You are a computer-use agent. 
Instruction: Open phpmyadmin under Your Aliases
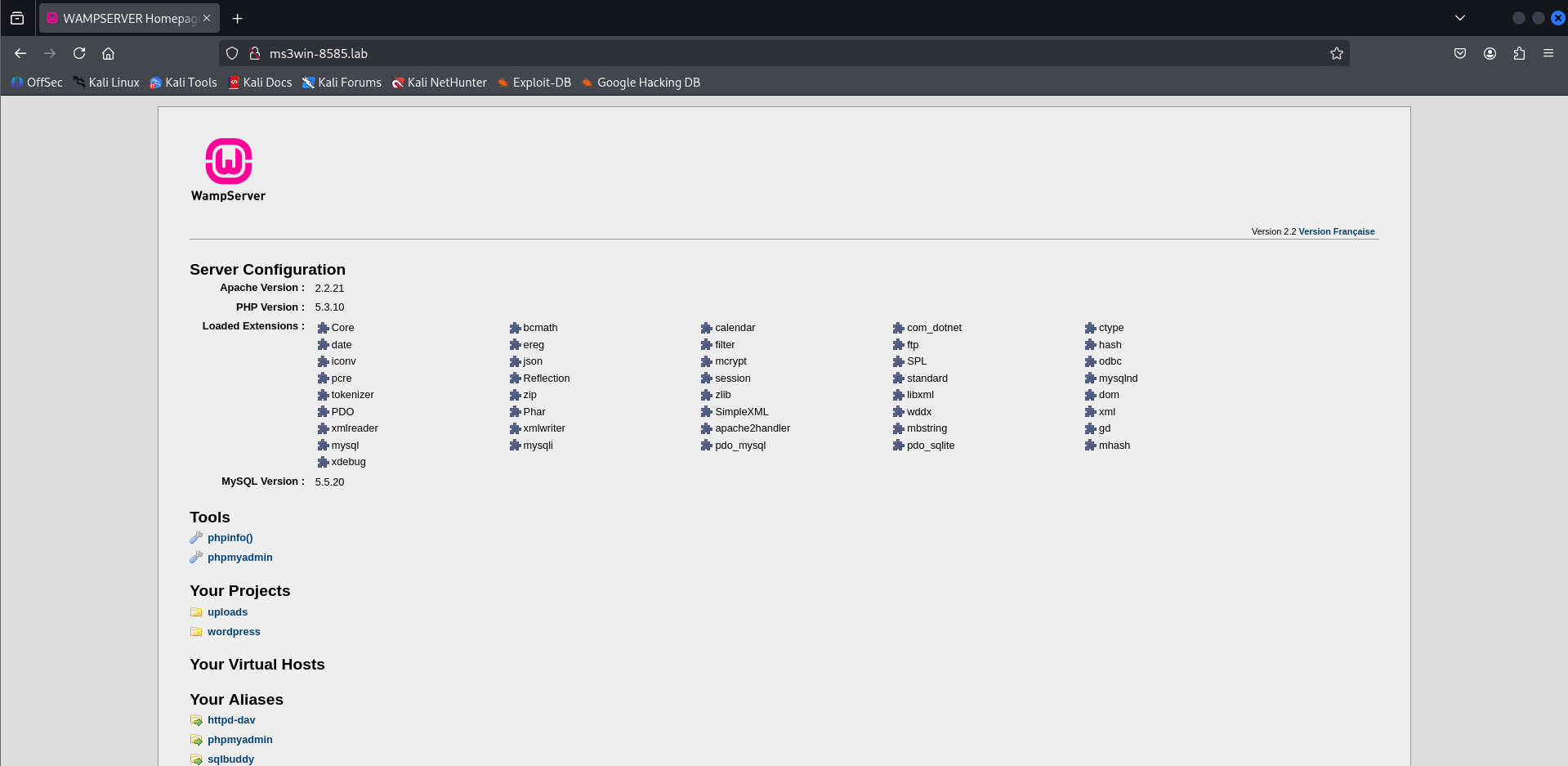point(240,740)
